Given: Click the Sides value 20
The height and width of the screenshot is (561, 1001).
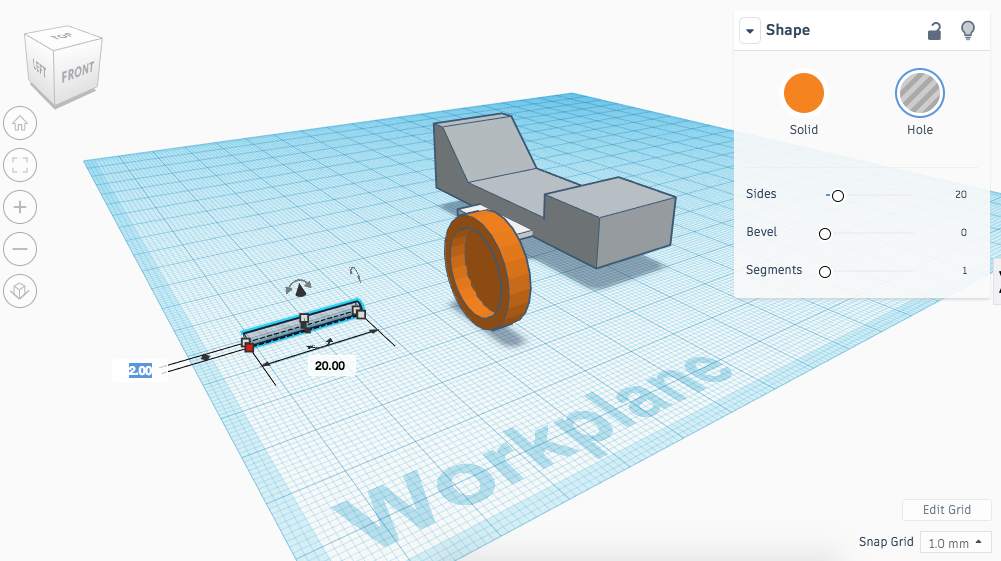Looking at the screenshot, I should (960, 195).
